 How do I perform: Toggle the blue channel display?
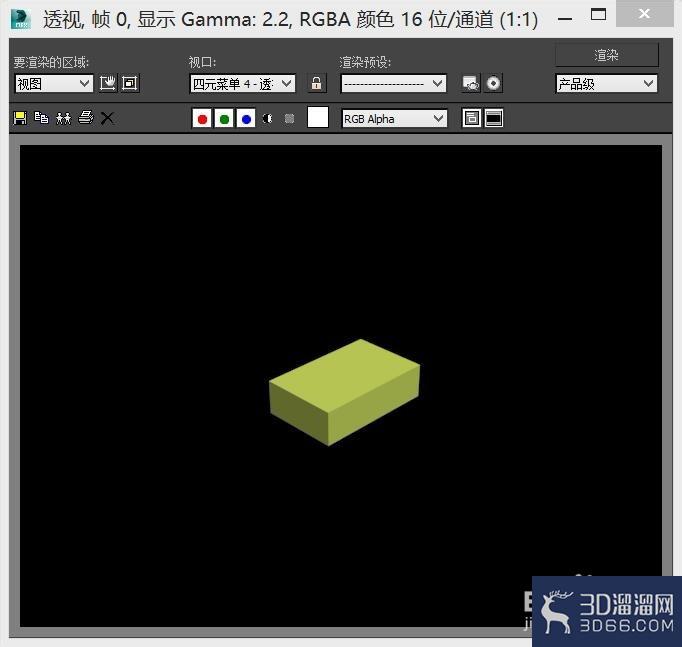pos(246,118)
